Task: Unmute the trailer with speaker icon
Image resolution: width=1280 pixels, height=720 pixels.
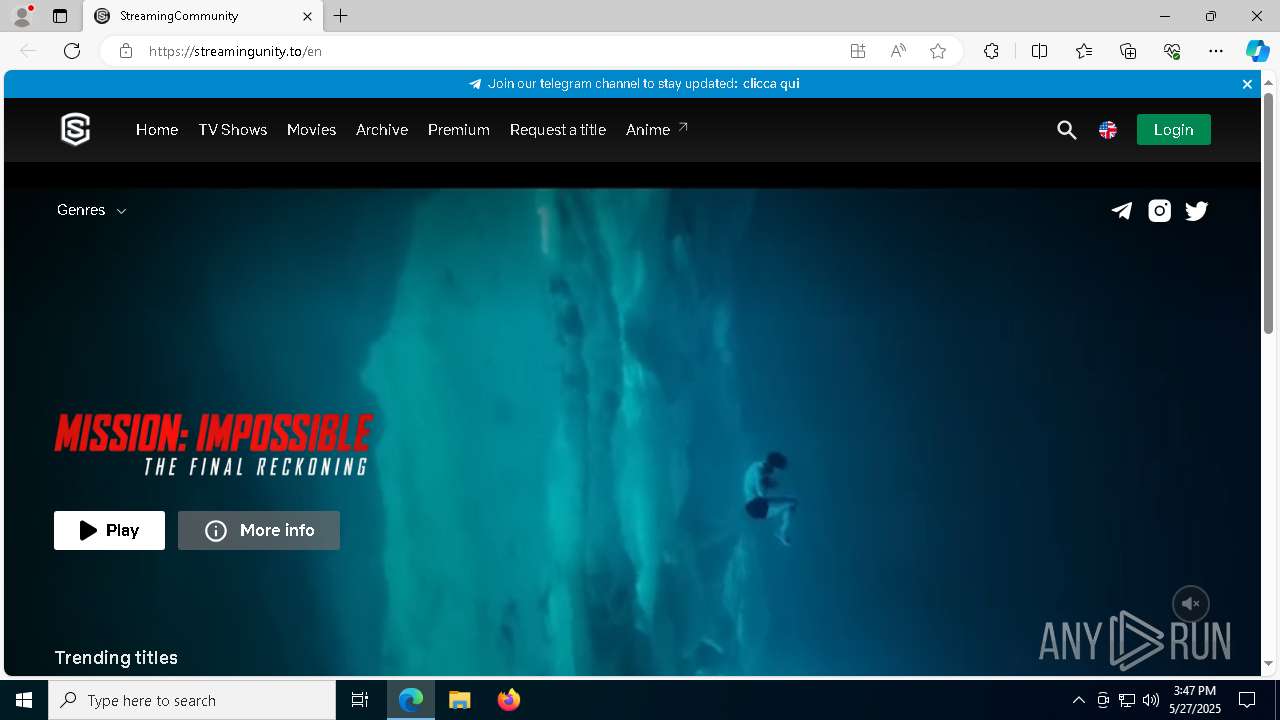Action: point(1191,604)
